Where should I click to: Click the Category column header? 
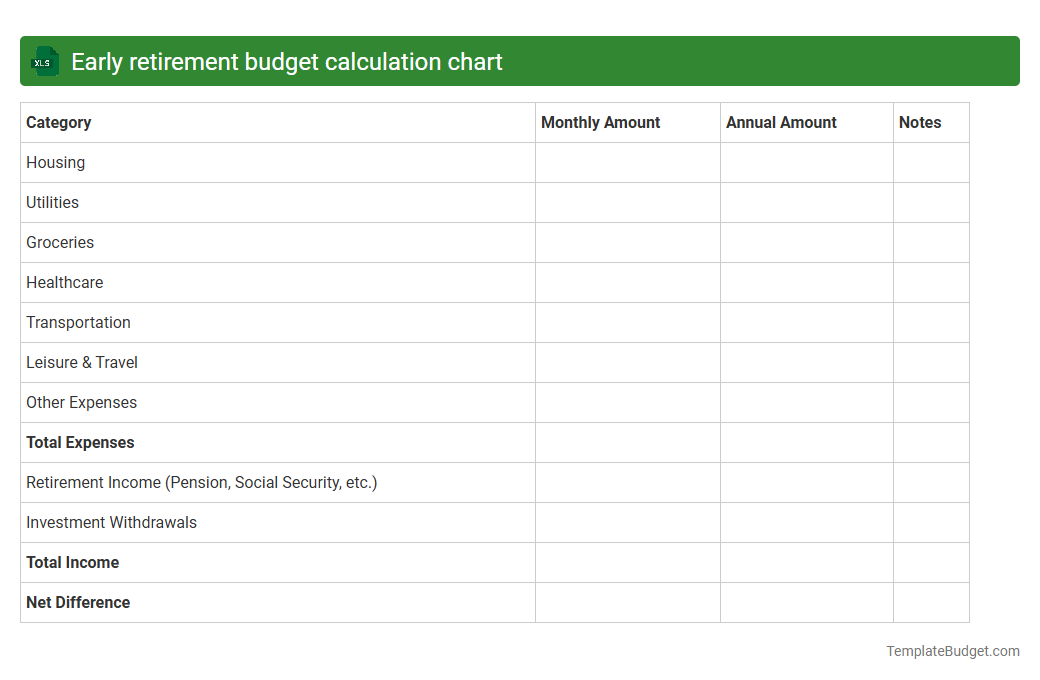coord(58,122)
